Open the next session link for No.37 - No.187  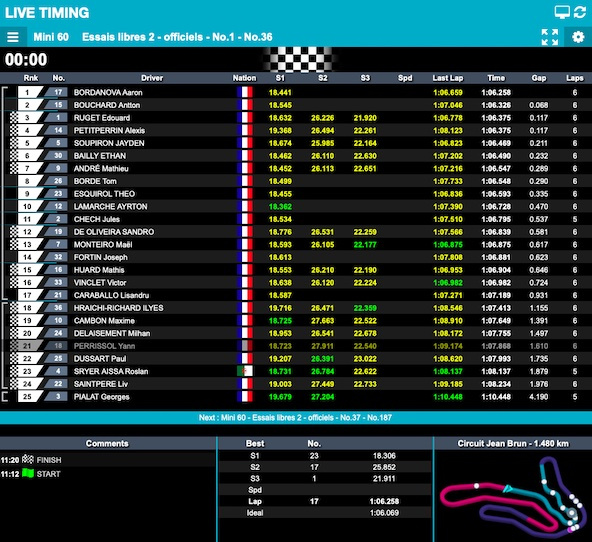[296, 417]
